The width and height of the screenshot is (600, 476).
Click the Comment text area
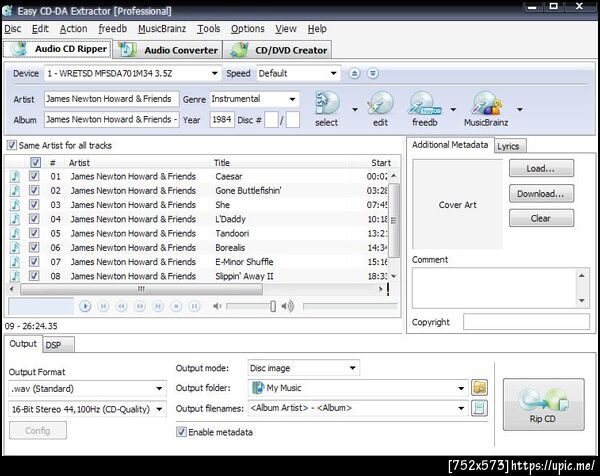pyautogui.click(x=495, y=288)
